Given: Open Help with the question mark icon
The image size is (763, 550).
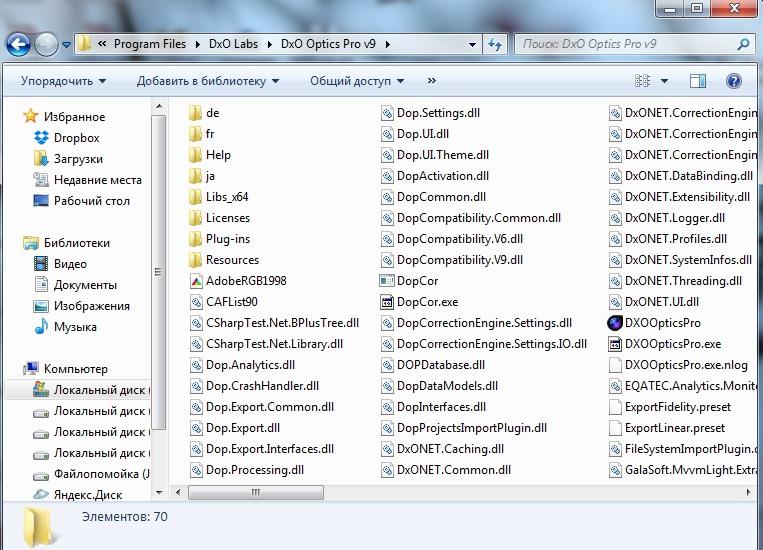Looking at the screenshot, I should [x=733, y=81].
